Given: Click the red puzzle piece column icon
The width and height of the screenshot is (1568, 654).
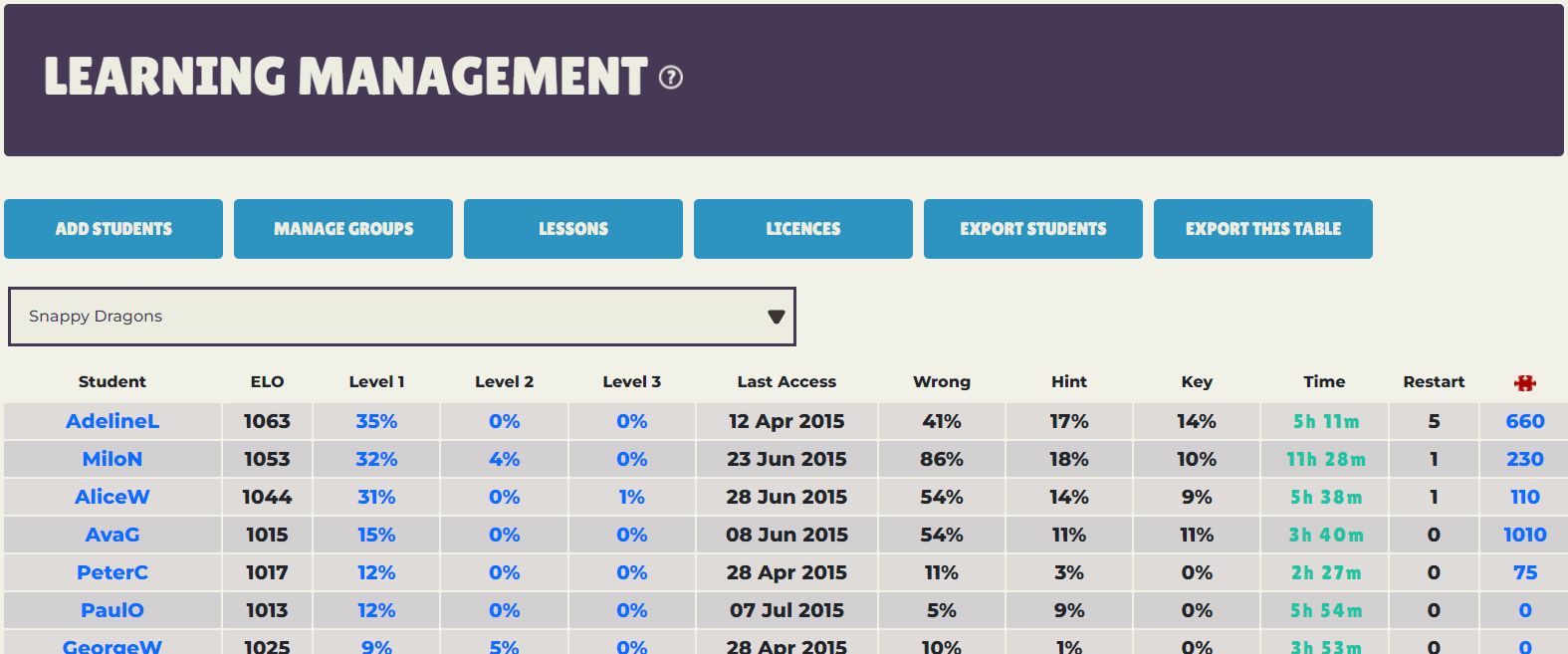Looking at the screenshot, I should coord(1524,382).
